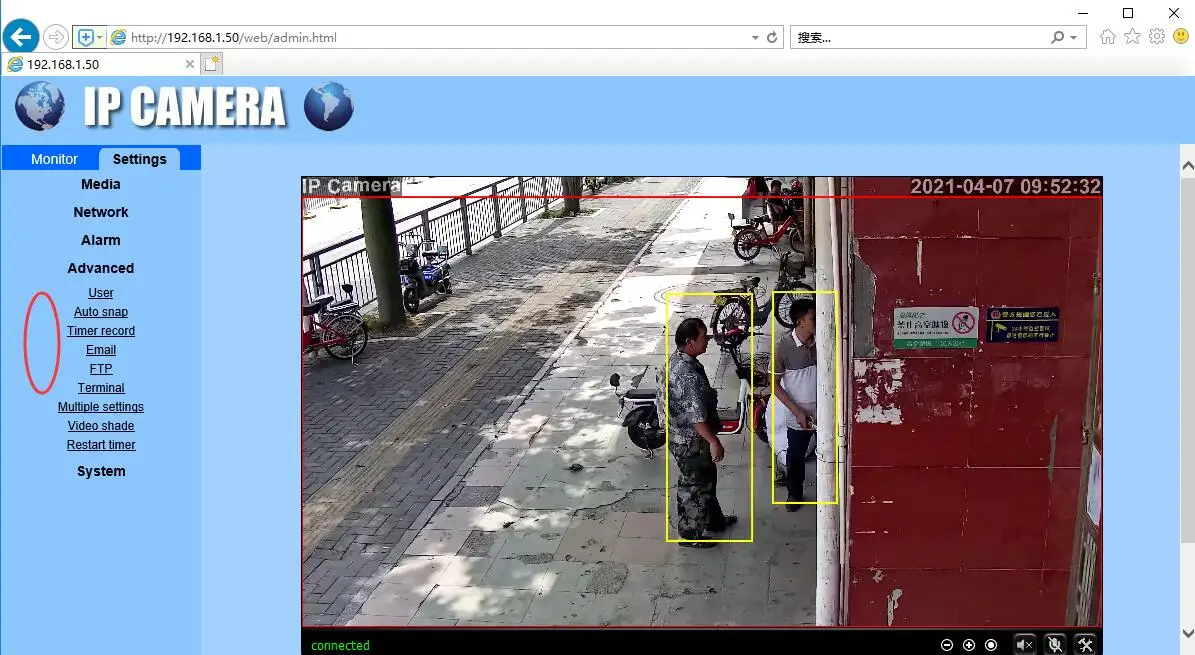Open the Auto snap link
The height and width of the screenshot is (655, 1195).
[x=101, y=312]
